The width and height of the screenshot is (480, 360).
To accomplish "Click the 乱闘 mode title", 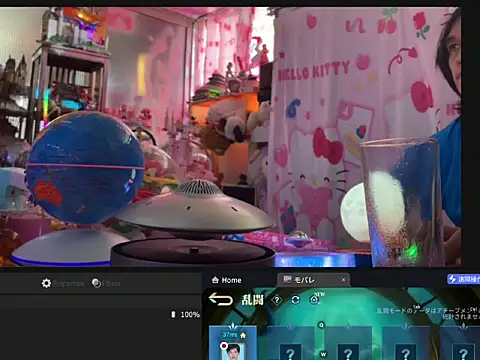I will pos(252,300).
